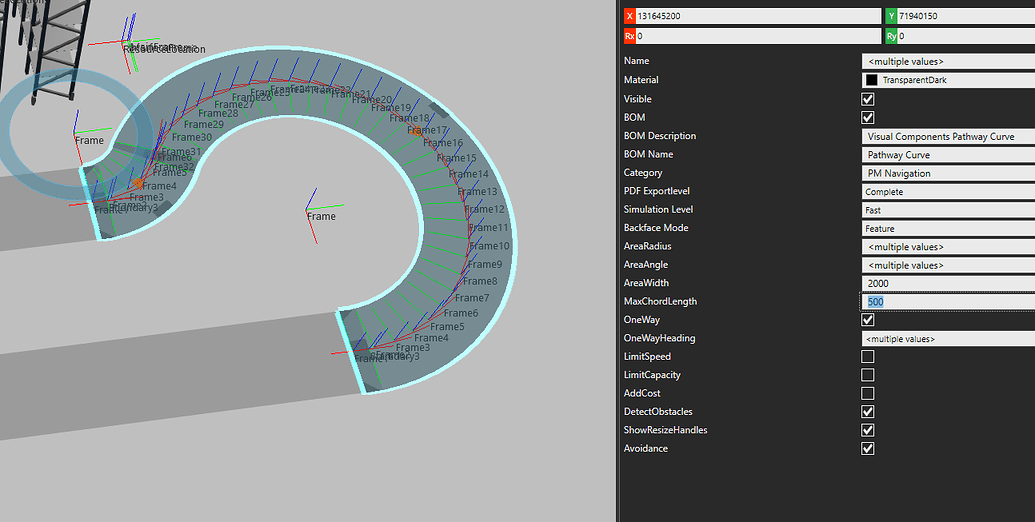Select Frame17 label on the curved pathway
The width and height of the screenshot is (1035, 522).
point(427,130)
